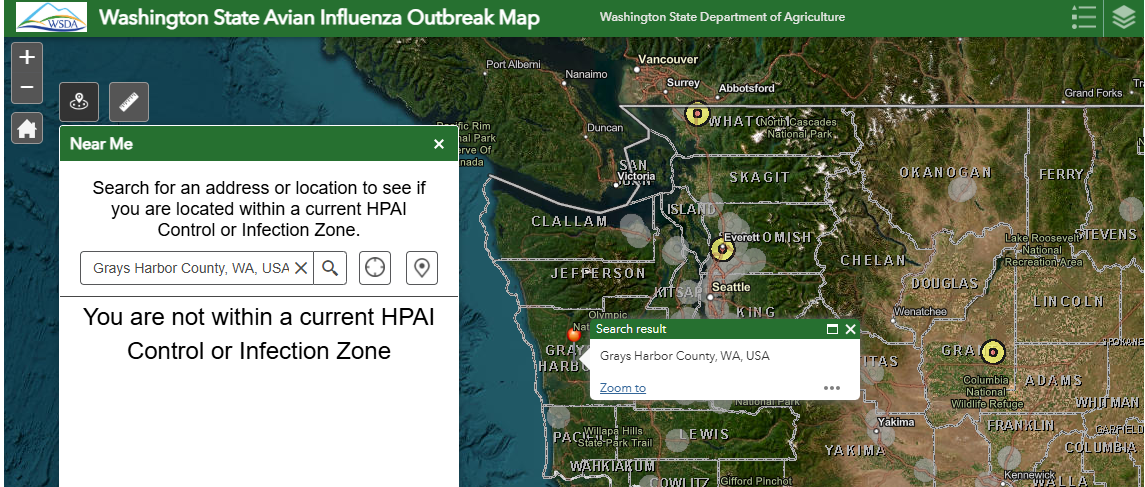Maximize the Search result popup
Viewport: 1145px width, 487px height.
click(x=832, y=329)
